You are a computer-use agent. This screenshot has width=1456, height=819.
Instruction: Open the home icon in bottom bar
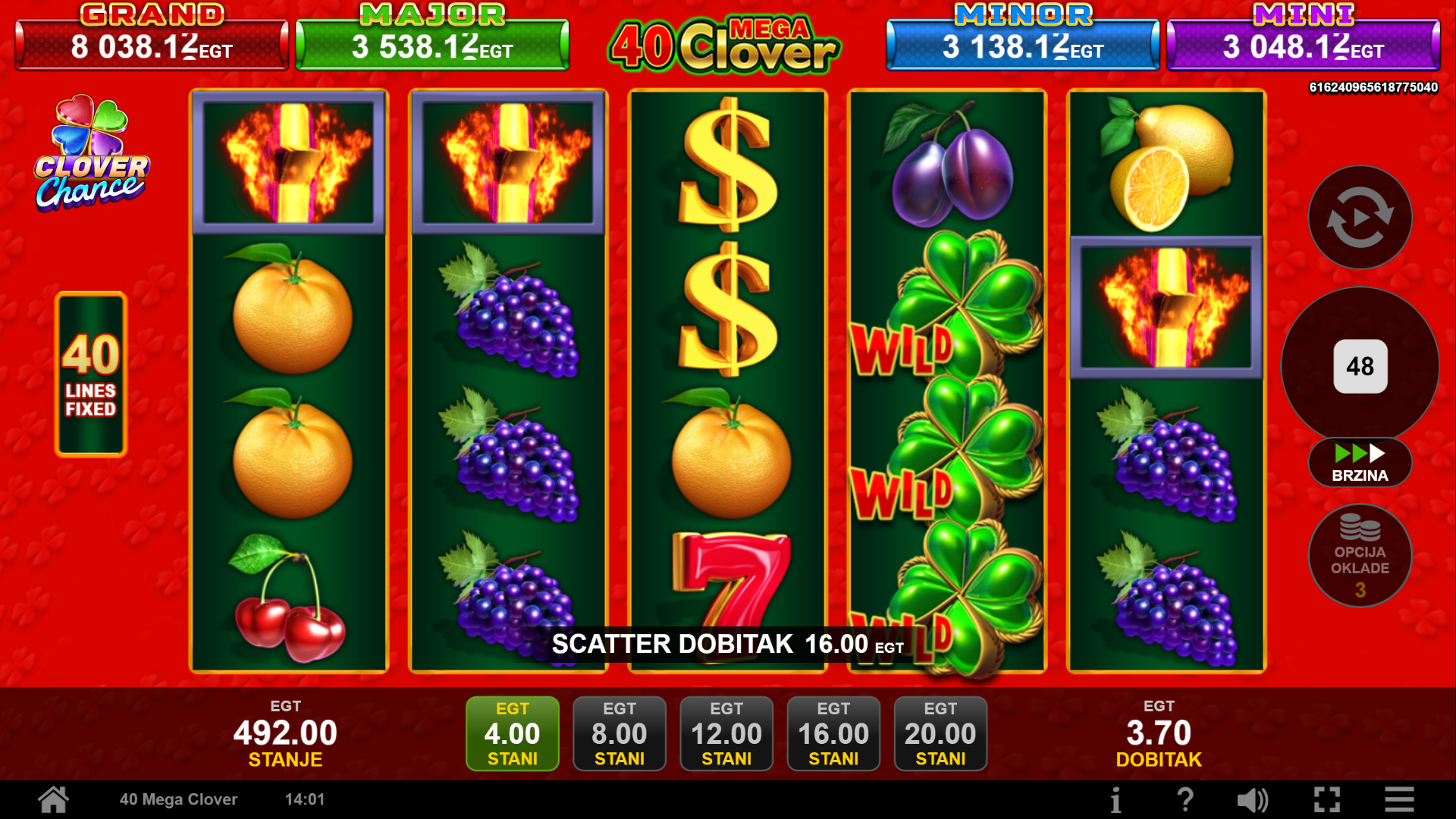[x=54, y=799]
